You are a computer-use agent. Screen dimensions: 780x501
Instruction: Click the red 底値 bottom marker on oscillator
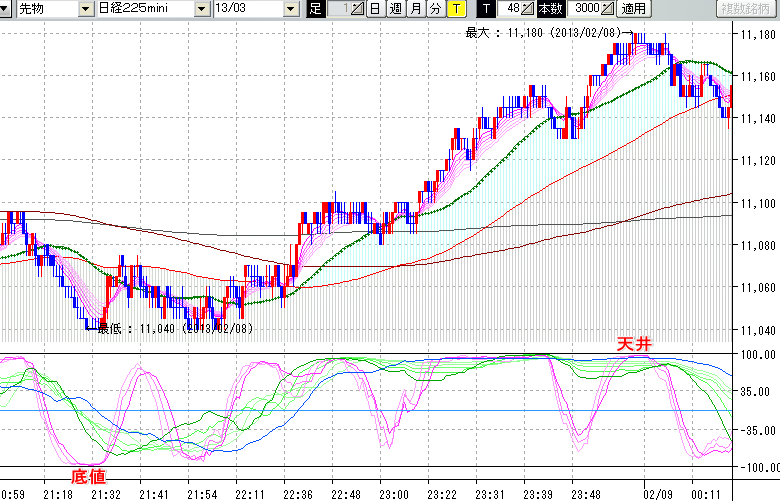coord(88,476)
